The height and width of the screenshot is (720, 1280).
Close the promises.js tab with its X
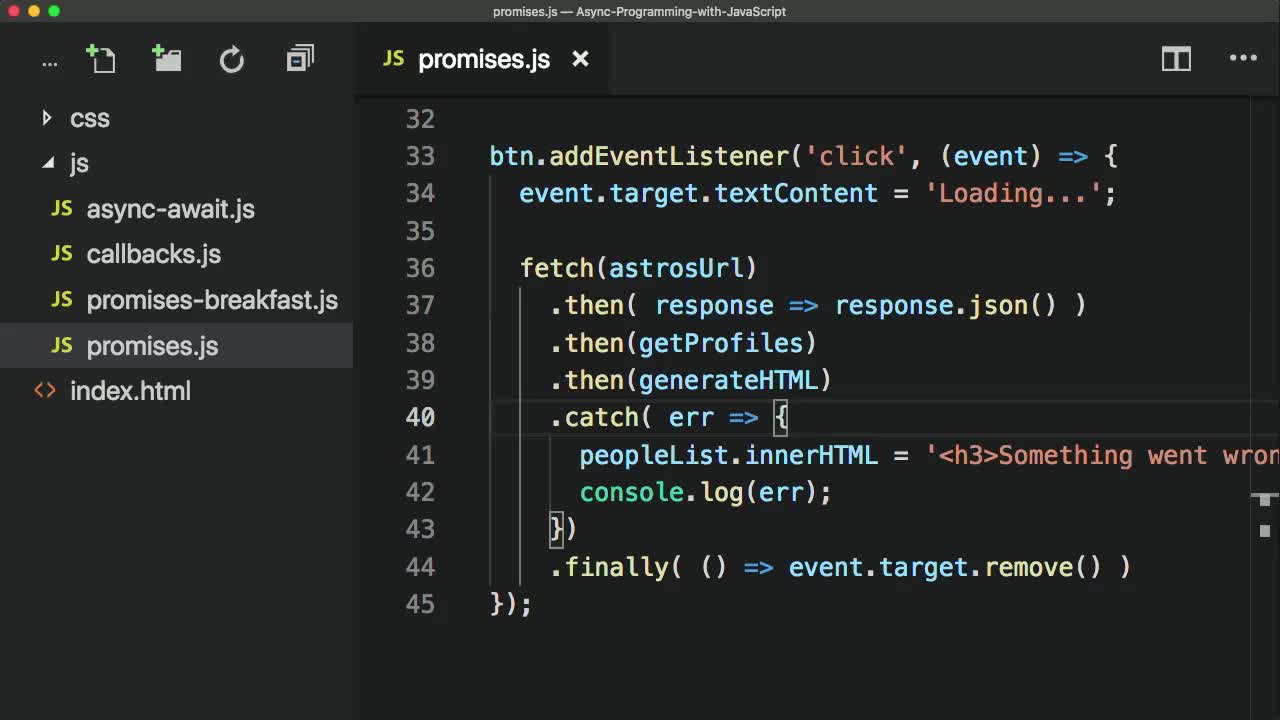(x=580, y=59)
